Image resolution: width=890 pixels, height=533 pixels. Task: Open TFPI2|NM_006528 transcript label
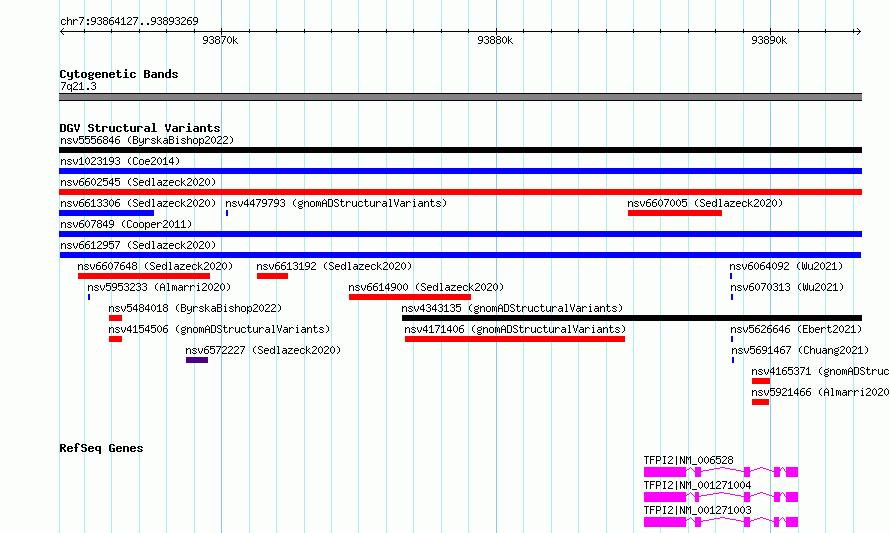coord(689,460)
